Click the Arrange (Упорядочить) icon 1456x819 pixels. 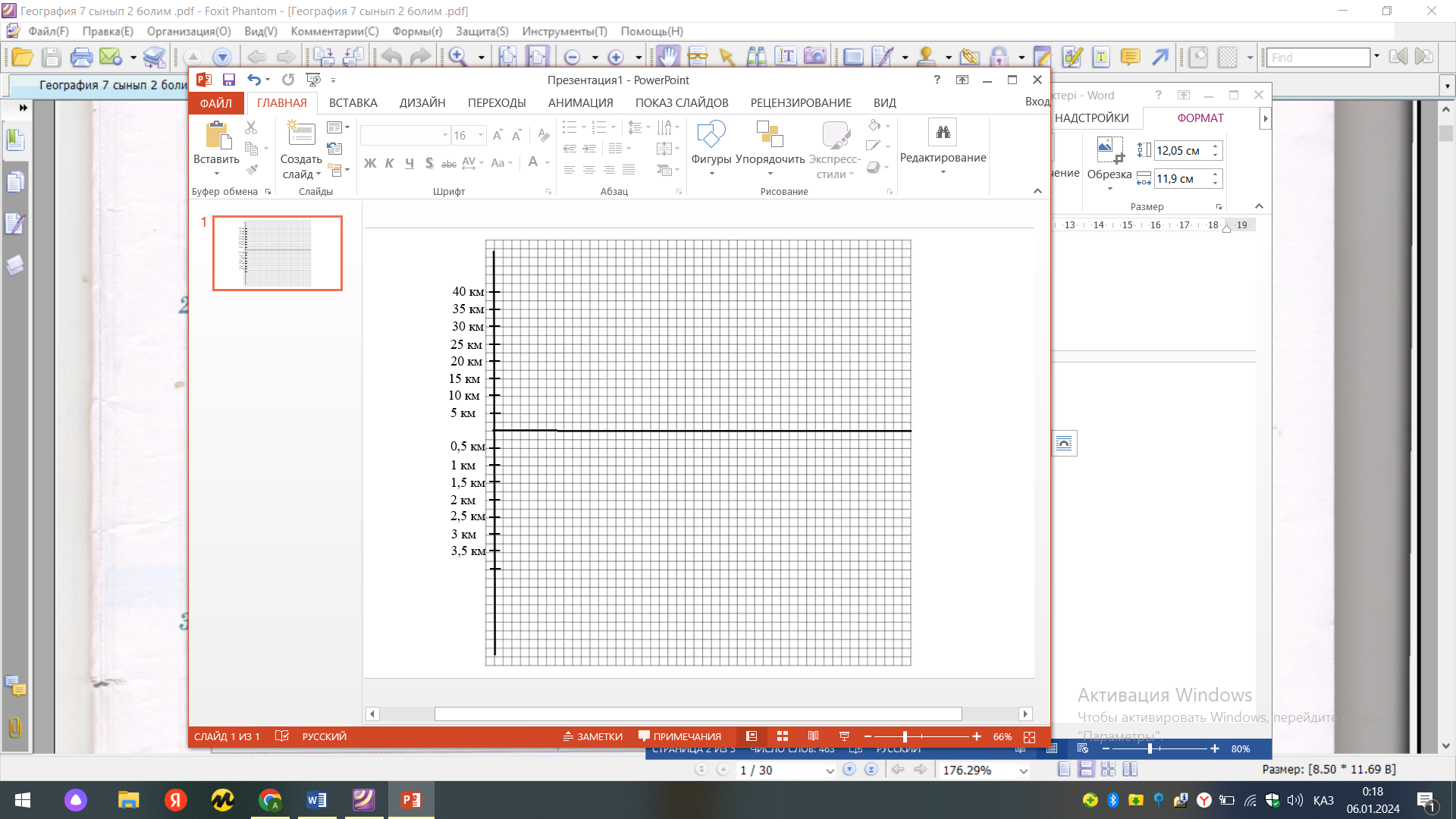pyautogui.click(x=769, y=135)
